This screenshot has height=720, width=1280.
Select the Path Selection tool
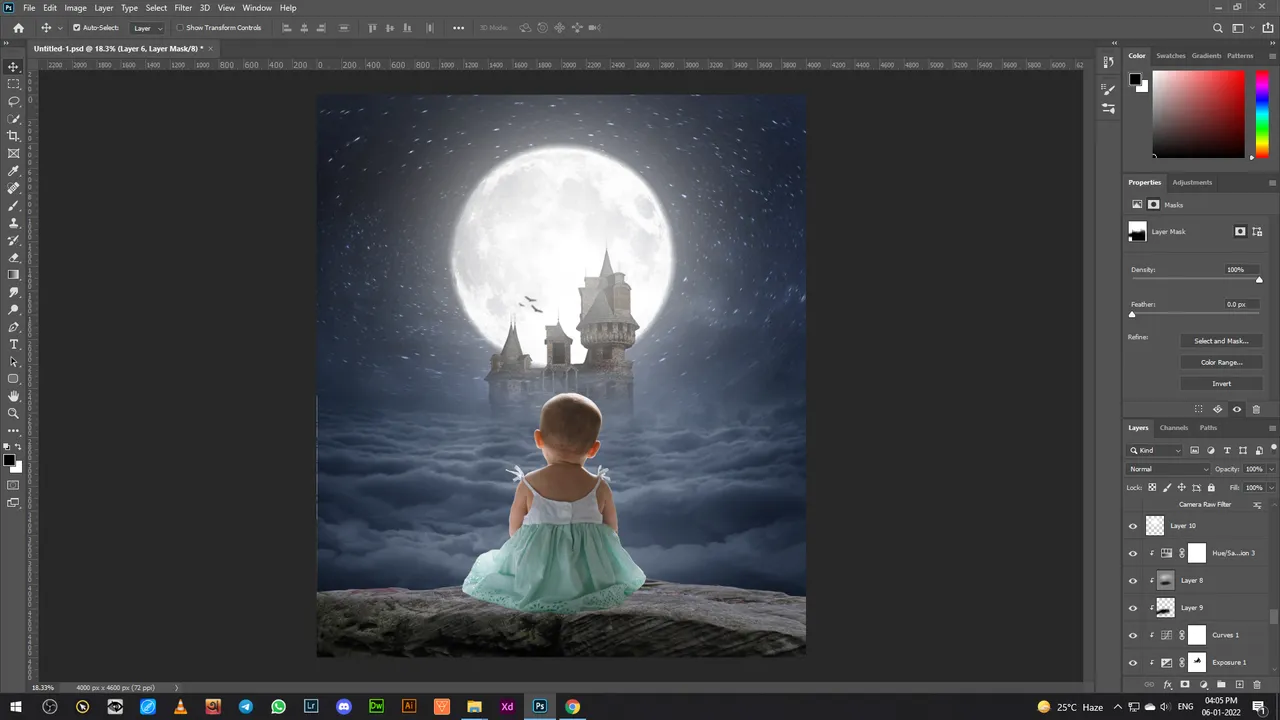coord(14,361)
